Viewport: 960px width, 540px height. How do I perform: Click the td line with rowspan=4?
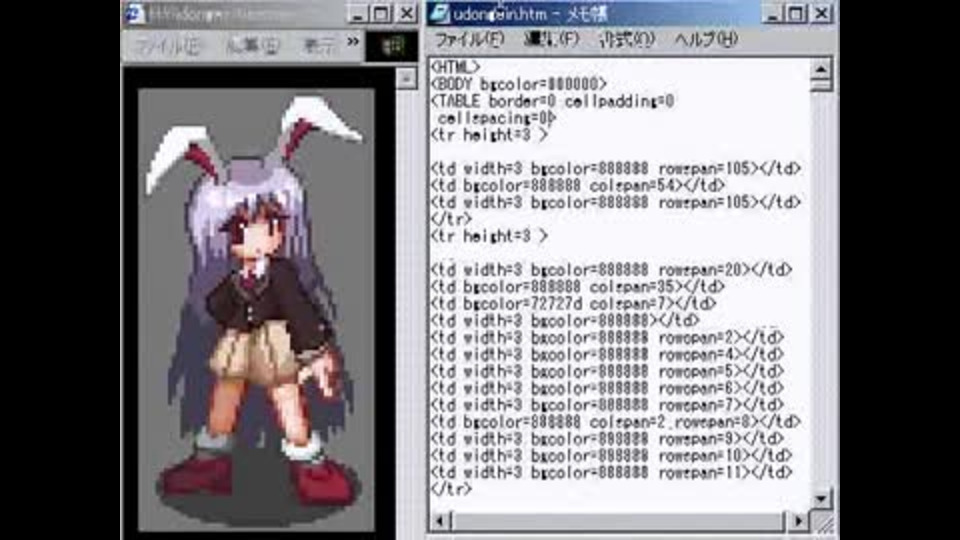point(607,354)
